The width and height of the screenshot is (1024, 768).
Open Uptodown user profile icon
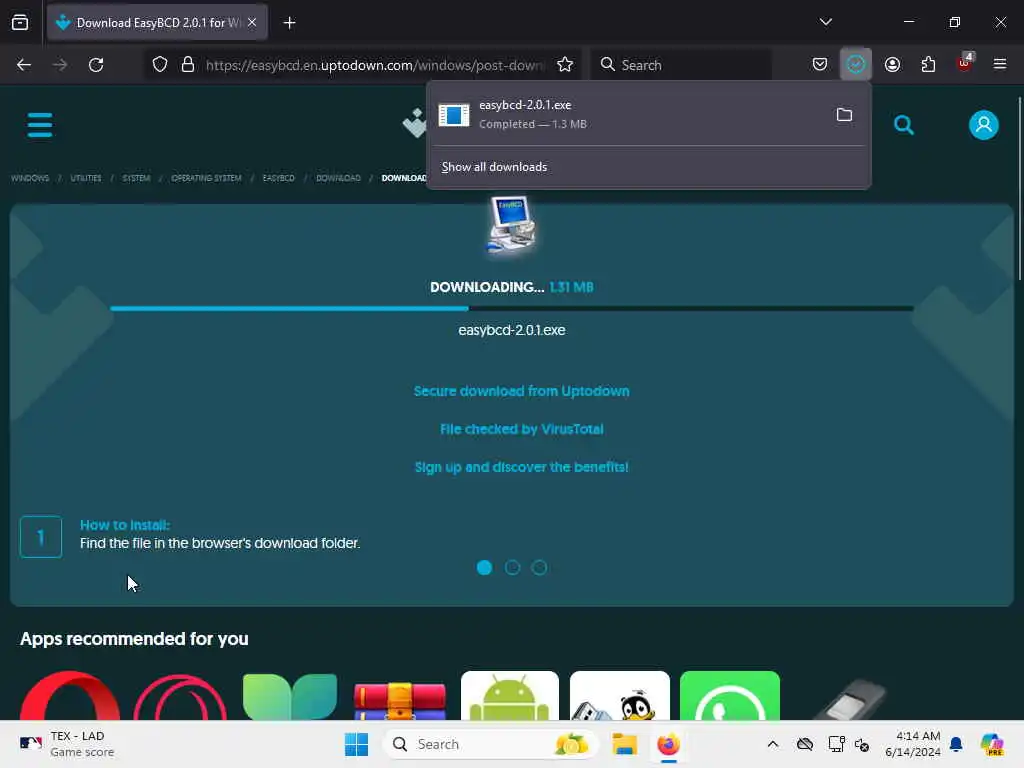[x=984, y=125]
